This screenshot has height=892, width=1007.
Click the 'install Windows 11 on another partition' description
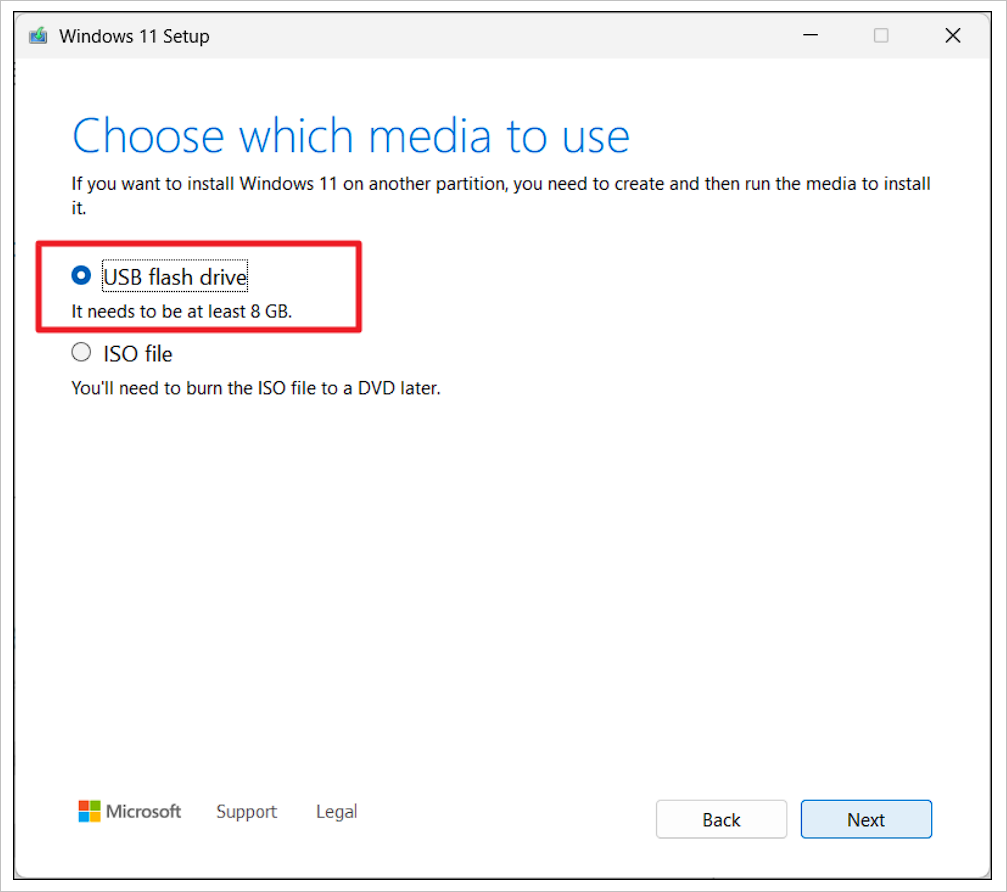(x=501, y=195)
